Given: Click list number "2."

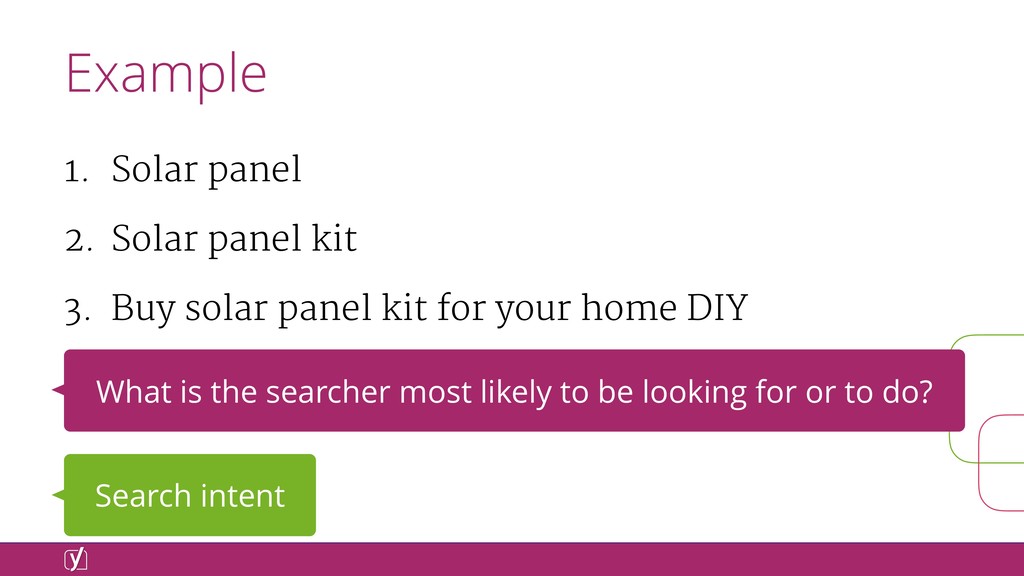Looking at the screenshot, I should pos(78,241).
